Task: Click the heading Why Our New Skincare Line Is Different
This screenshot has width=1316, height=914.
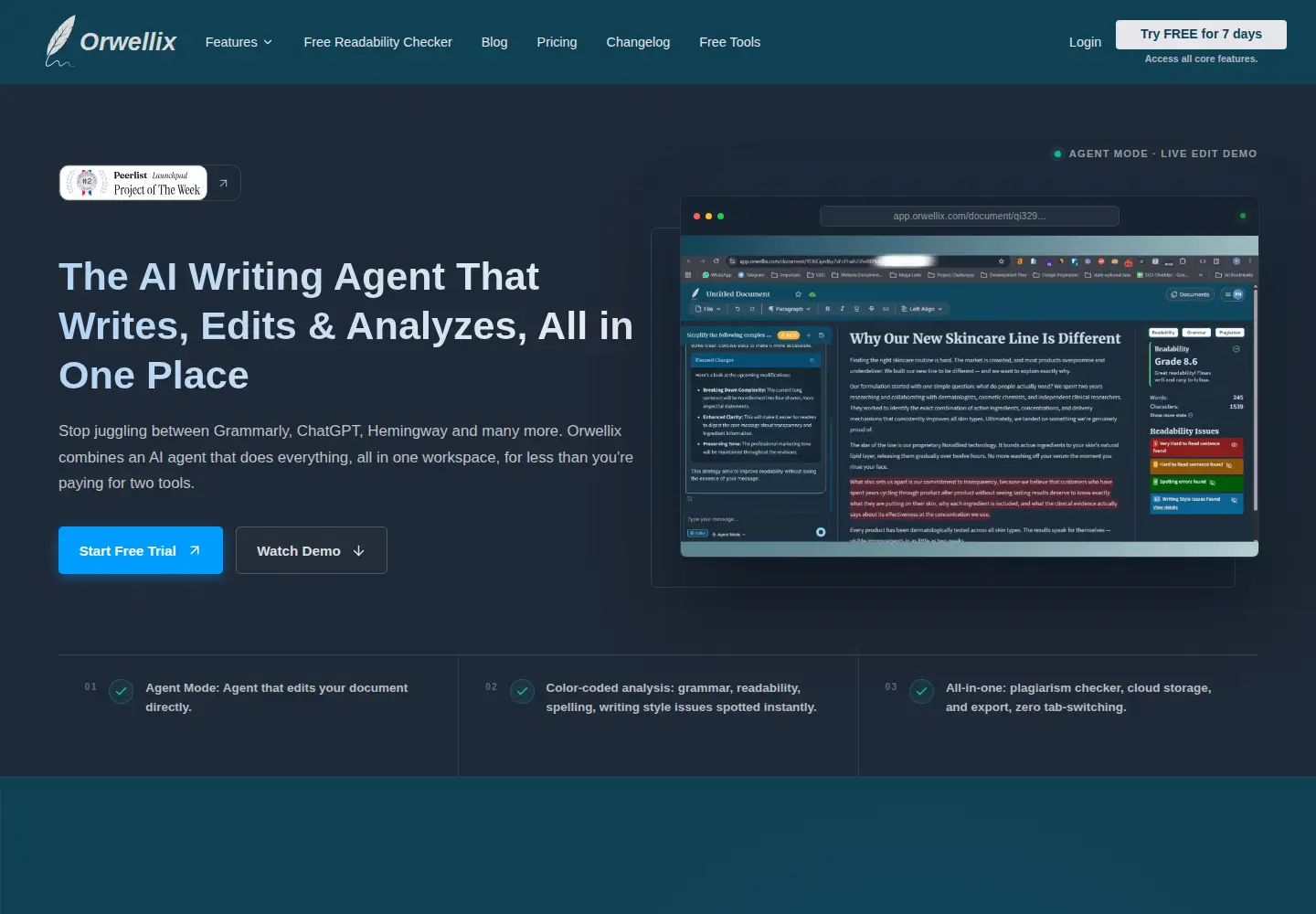Action: [x=984, y=338]
